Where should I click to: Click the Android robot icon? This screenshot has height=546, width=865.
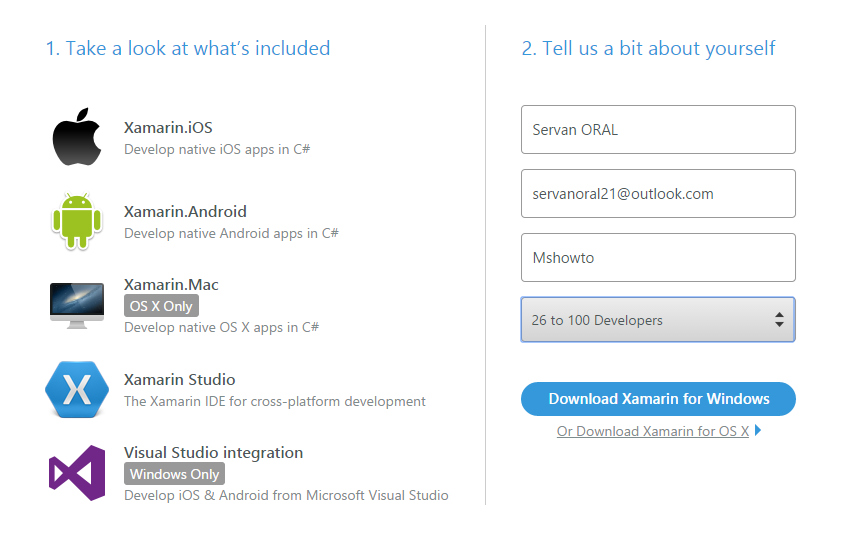coord(77,221)
